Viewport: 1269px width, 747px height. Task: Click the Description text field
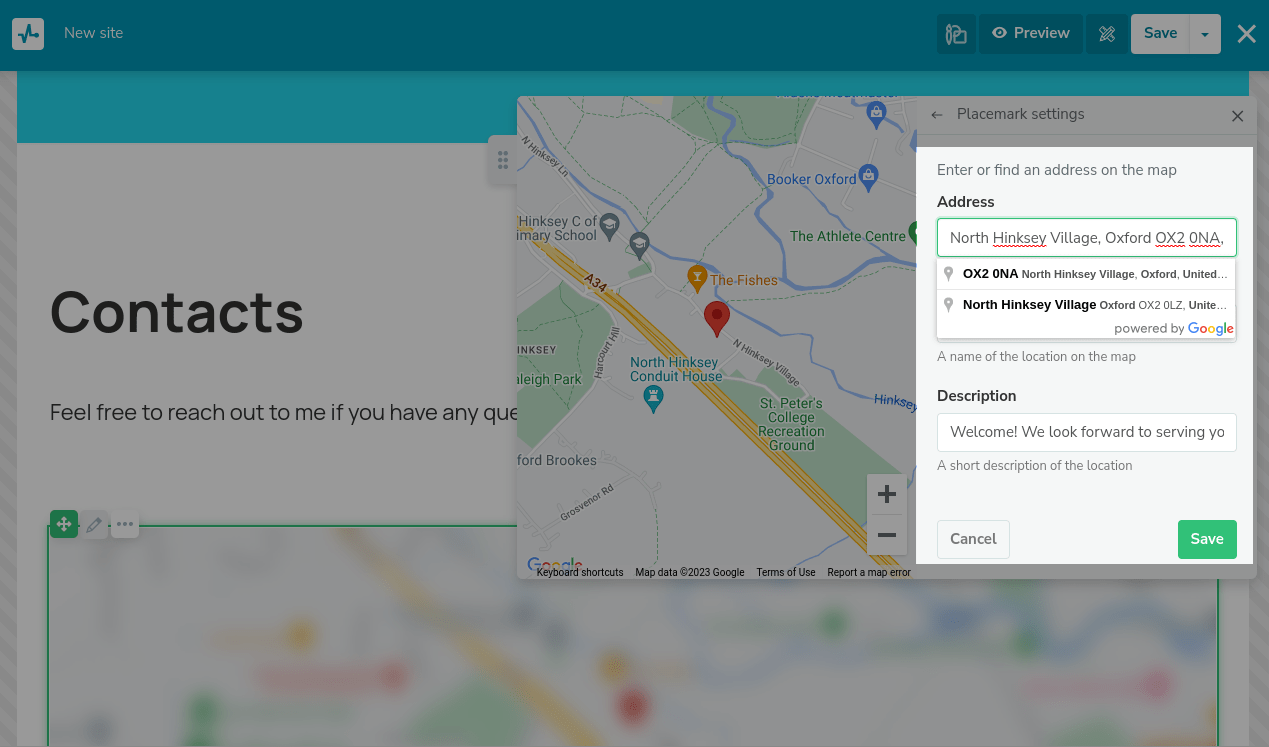(1086, 432)
